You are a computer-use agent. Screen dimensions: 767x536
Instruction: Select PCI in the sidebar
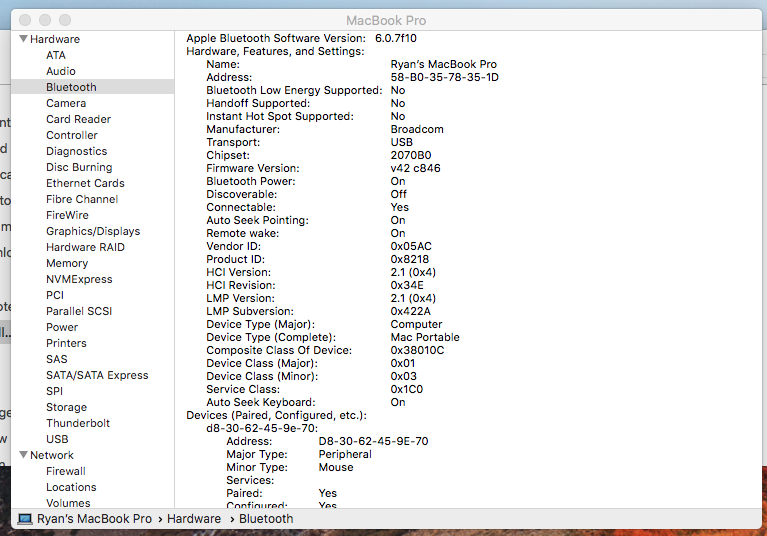(x=55, y=295)
